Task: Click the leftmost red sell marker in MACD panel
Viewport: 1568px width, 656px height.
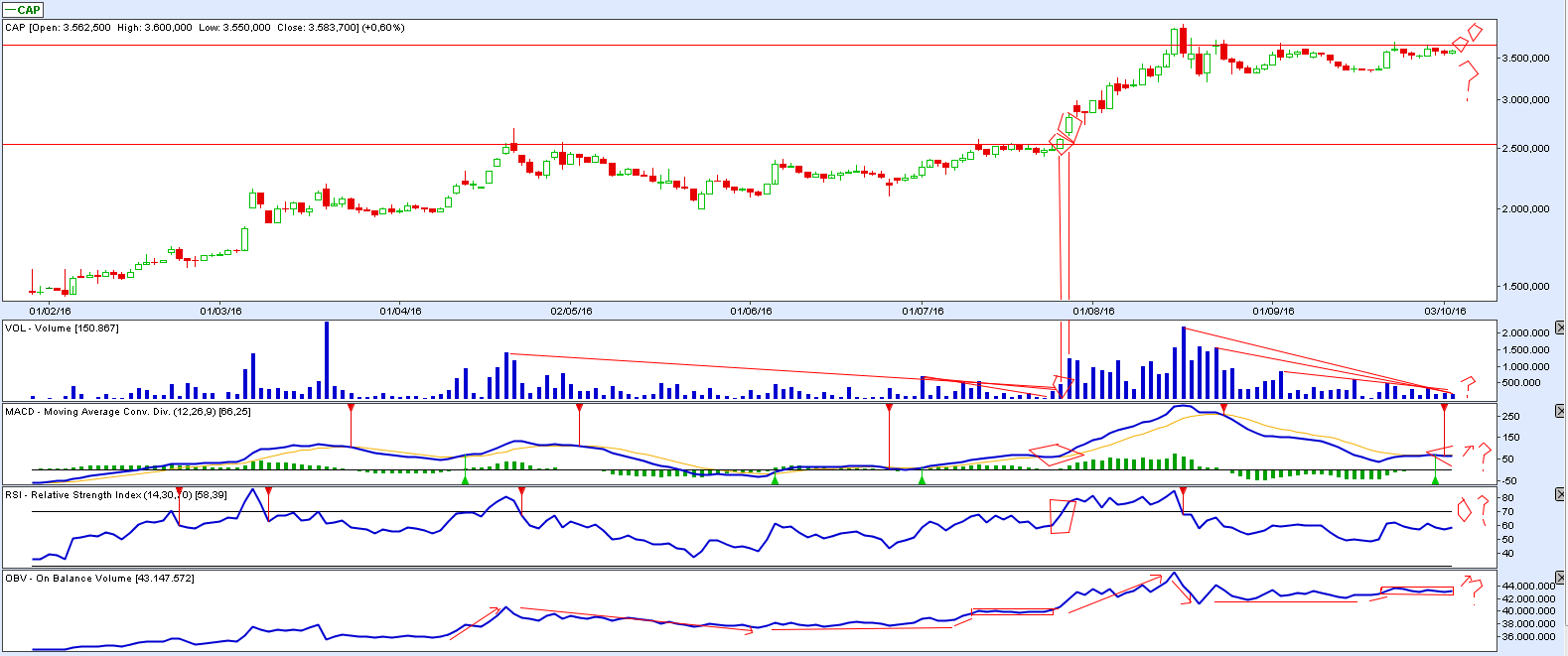Action: tap(351, 408)
